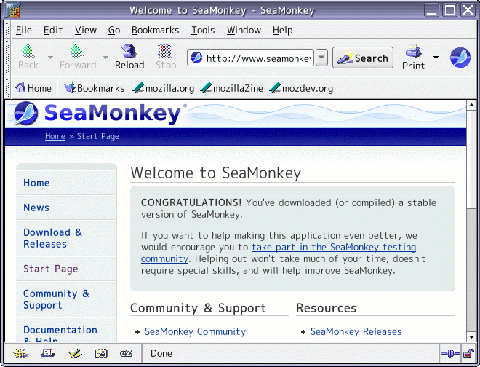Open IRC Chat status bar icon
The image size is (480, 367).
click(x=126, y=353)
